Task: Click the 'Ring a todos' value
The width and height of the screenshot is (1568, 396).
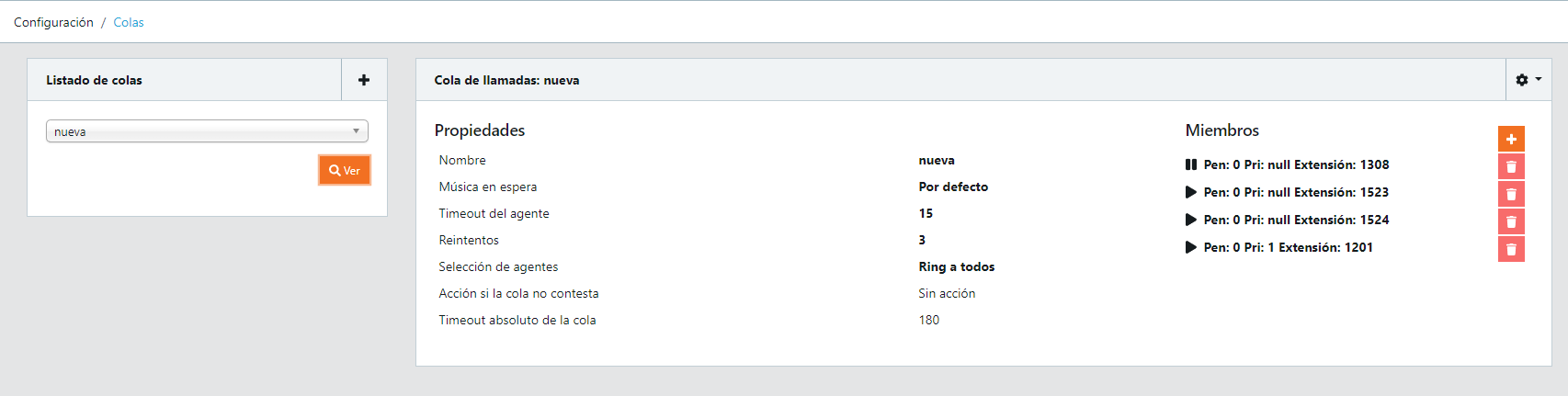Action: (956, 266)
